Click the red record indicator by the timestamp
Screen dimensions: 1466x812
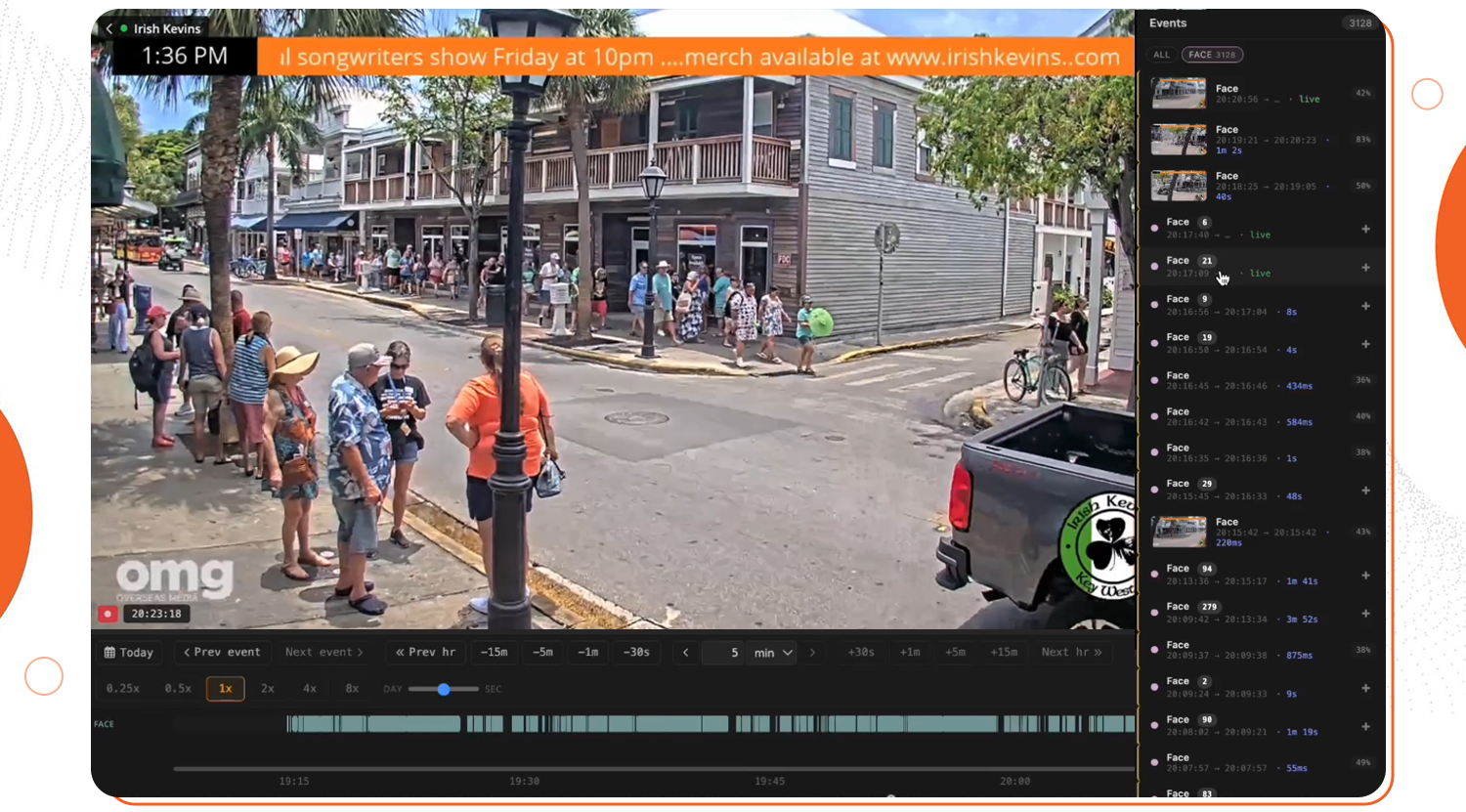(108, 614)
